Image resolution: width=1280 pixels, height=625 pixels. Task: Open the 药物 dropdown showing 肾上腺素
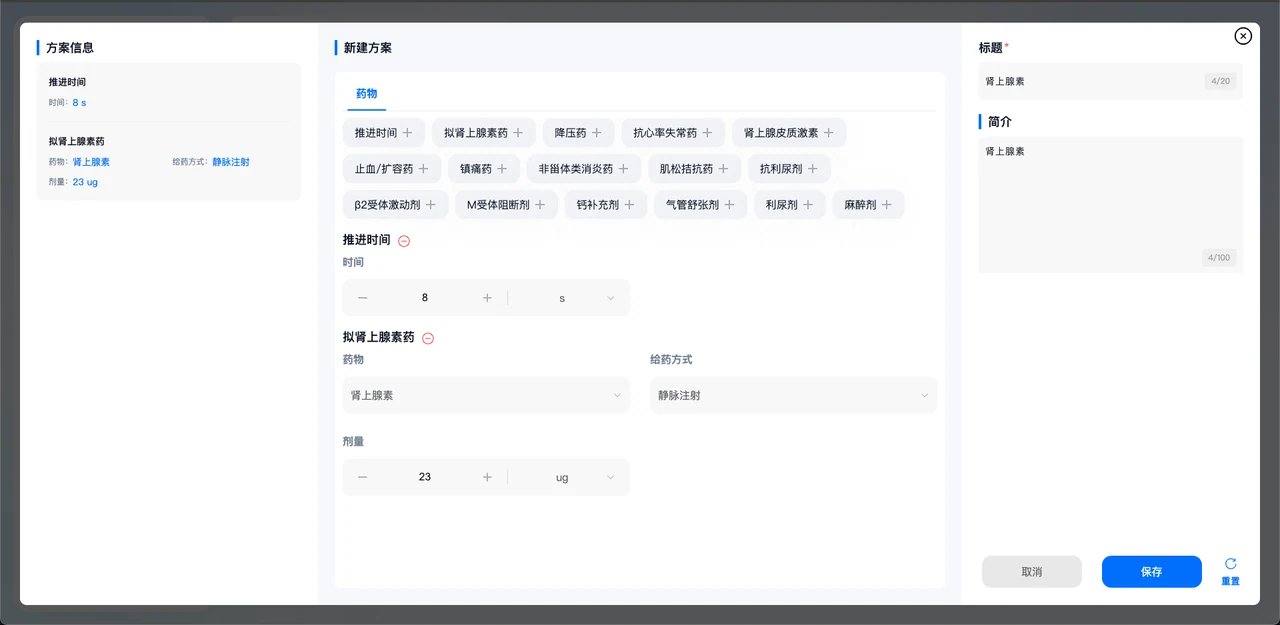click(486, 395)
